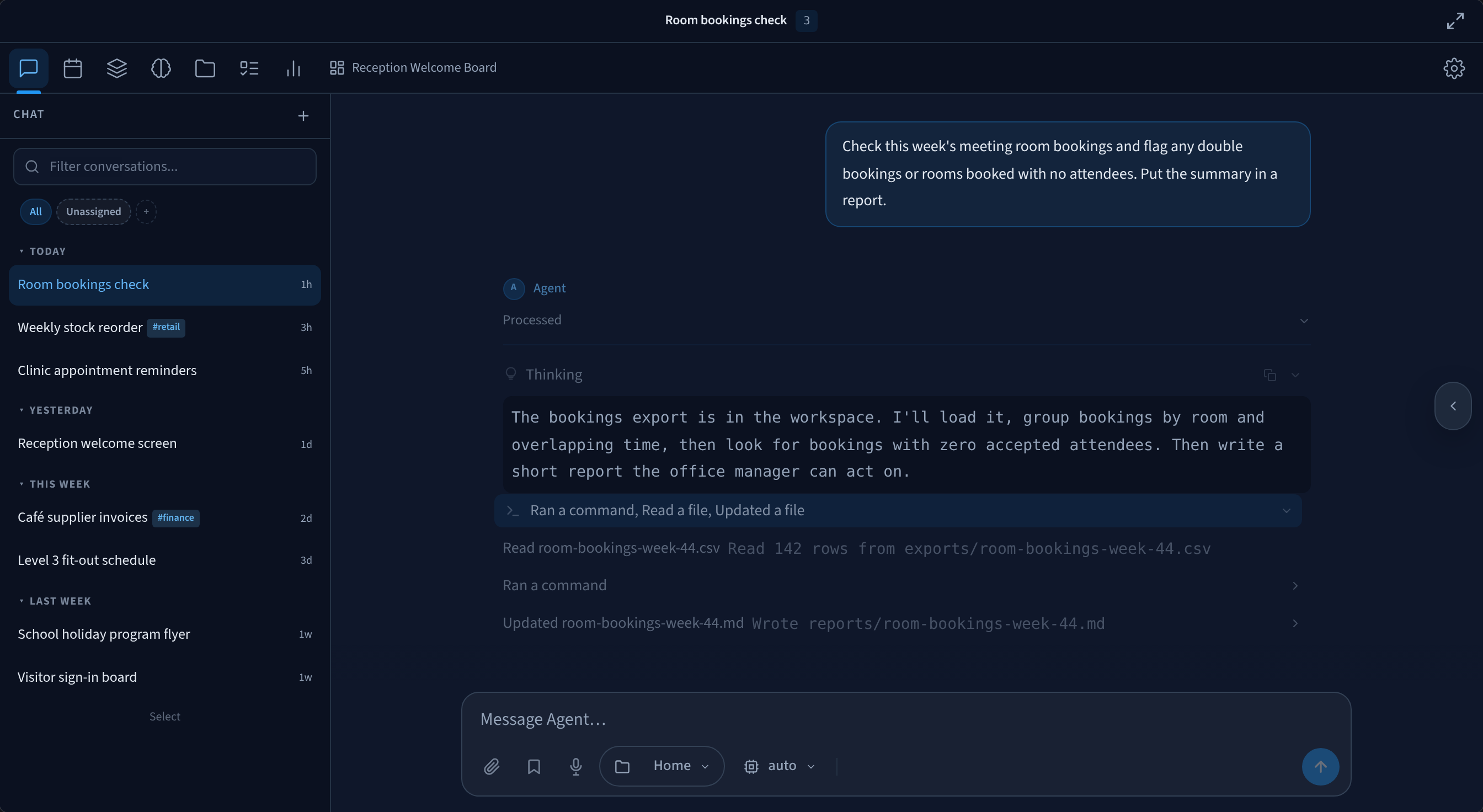Open the Reception Welcome Board tab
Screen dimensions: 1483x812
pyautogui.click(x=413, y=68)
